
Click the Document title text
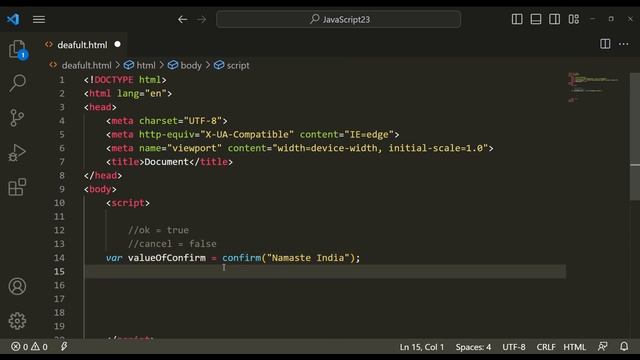[x=167, y=162]
